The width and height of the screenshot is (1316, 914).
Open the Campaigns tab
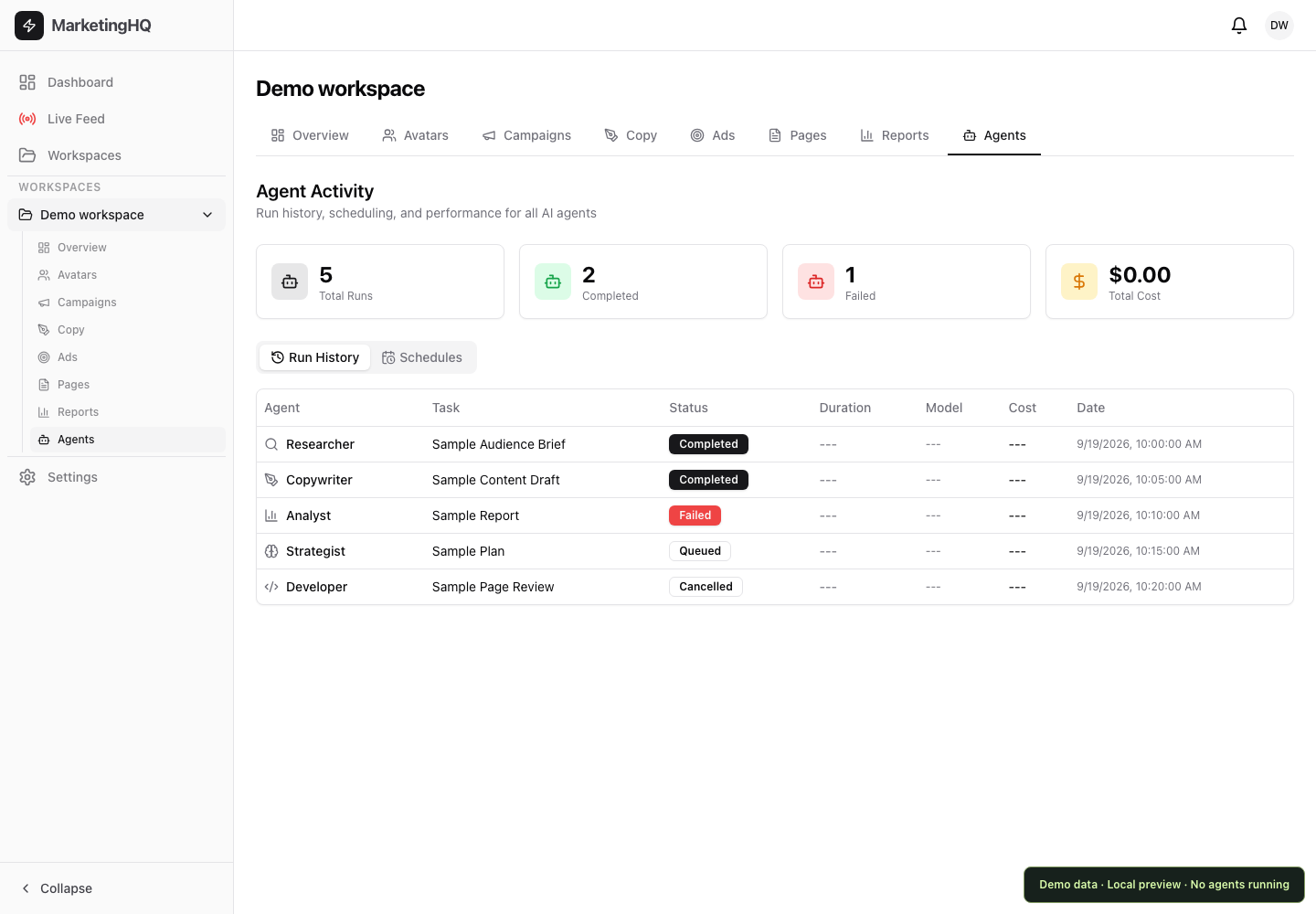click(x=526, y=135)
